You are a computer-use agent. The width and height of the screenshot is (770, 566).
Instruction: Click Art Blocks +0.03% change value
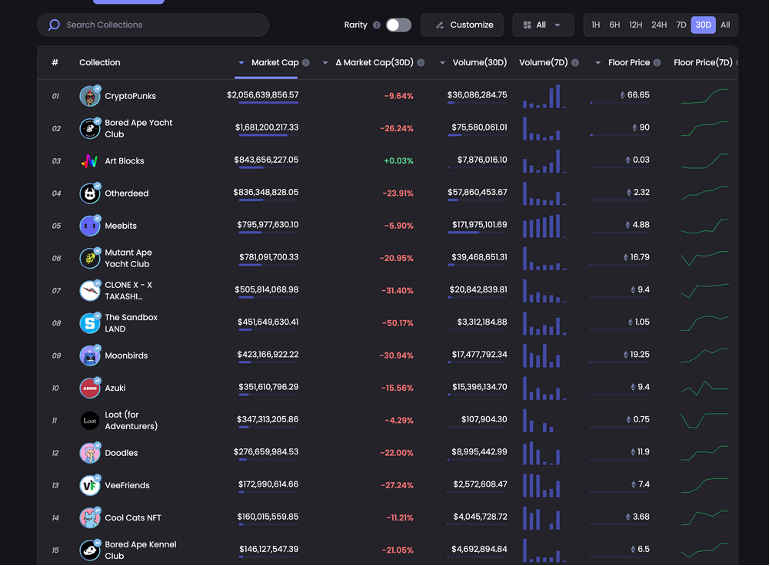pos(398,161)
